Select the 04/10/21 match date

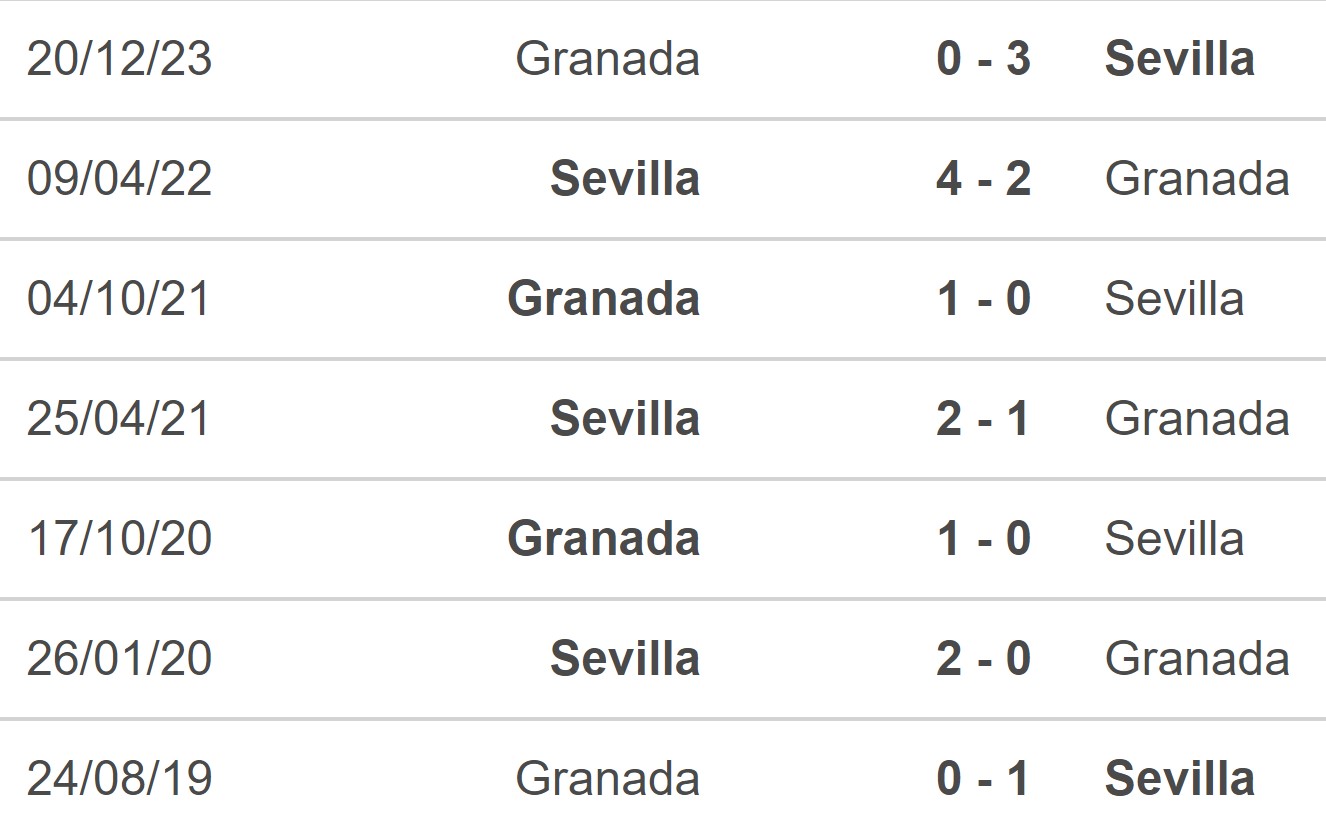point(119,299)
